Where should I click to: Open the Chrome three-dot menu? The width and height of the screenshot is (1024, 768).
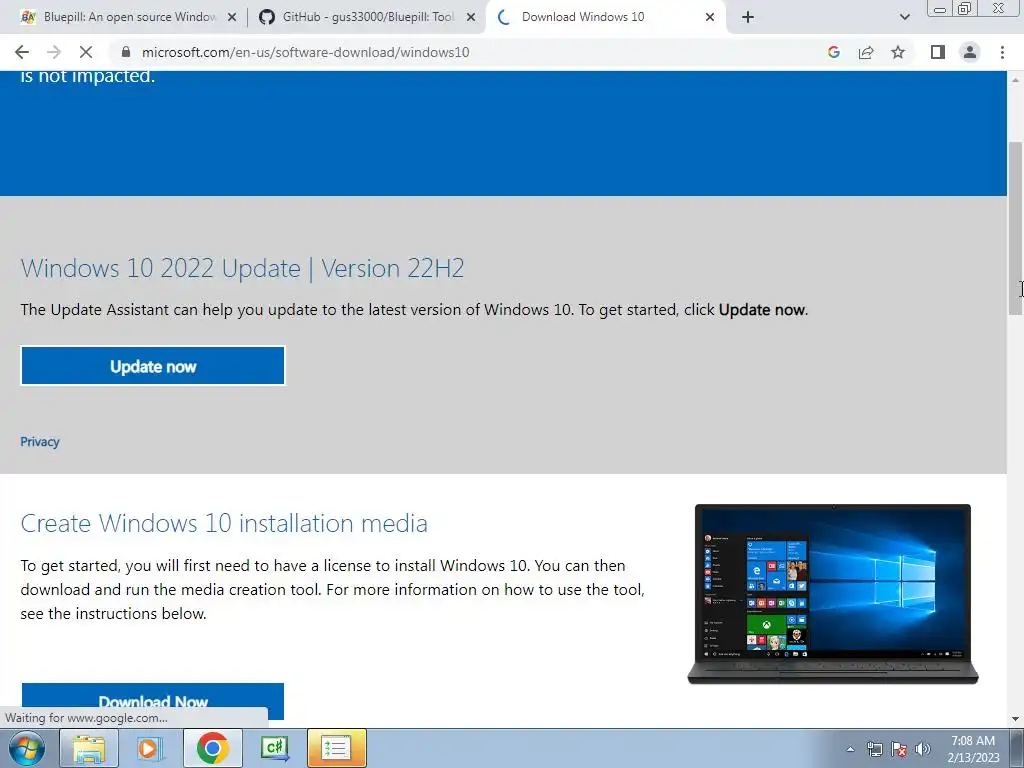[x=1002, y=52]
